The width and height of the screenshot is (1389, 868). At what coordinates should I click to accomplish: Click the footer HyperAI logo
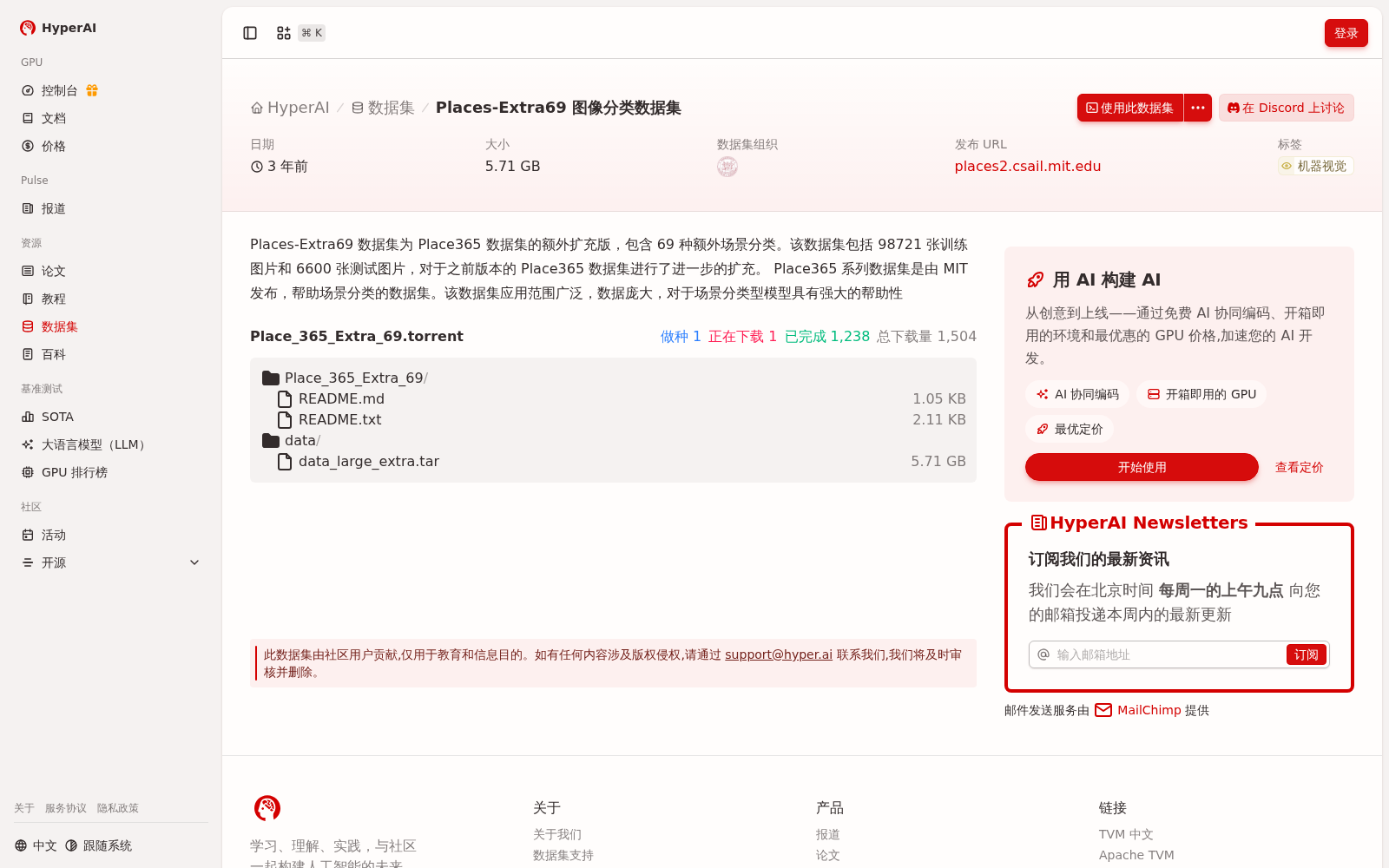[267, 808]
